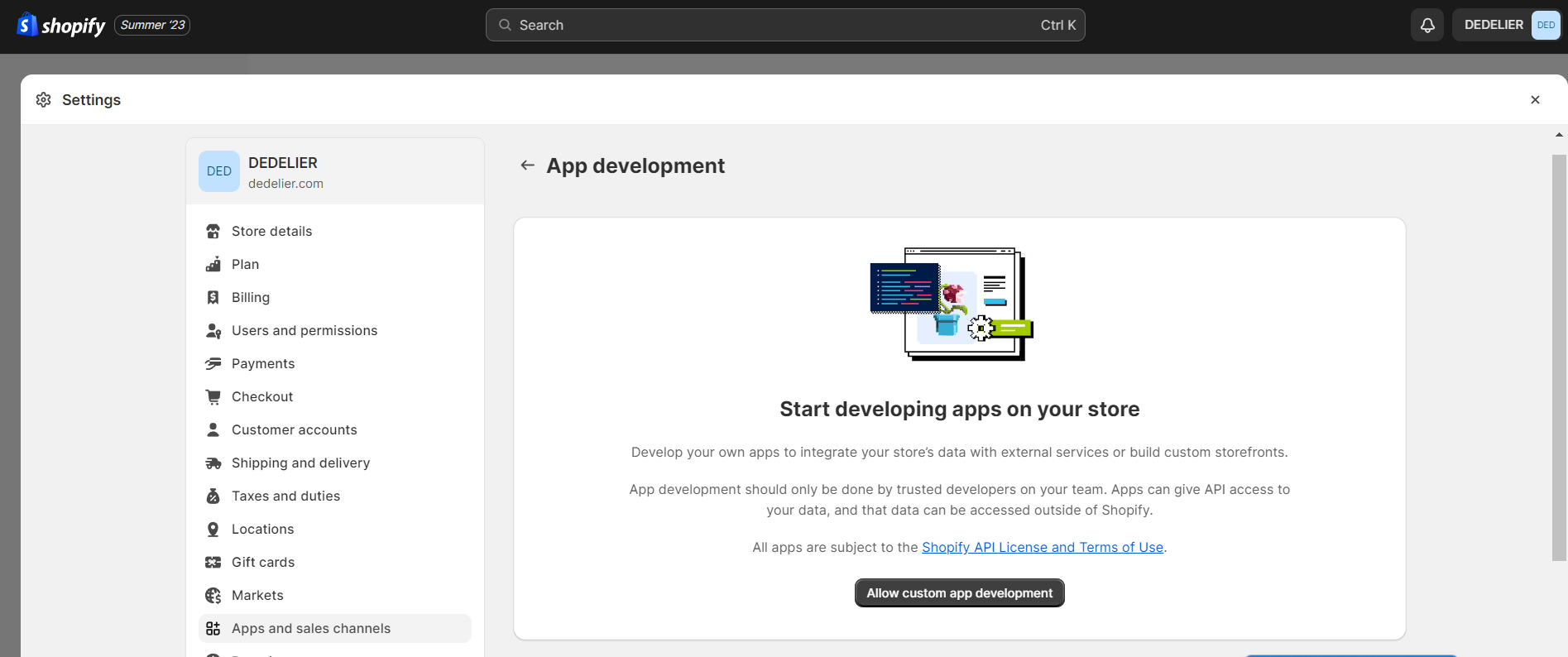Click the Taxes and duties icon

(x=213, y=496)
